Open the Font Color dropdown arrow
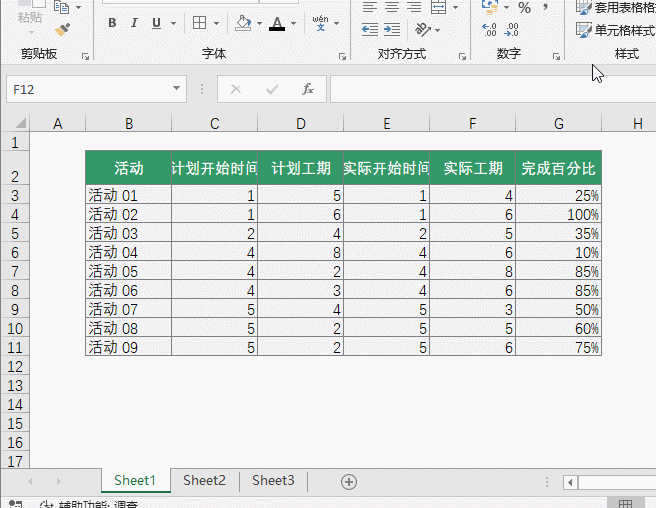The image size is (656, 508). pyautogui.click(x=293, y=23)
